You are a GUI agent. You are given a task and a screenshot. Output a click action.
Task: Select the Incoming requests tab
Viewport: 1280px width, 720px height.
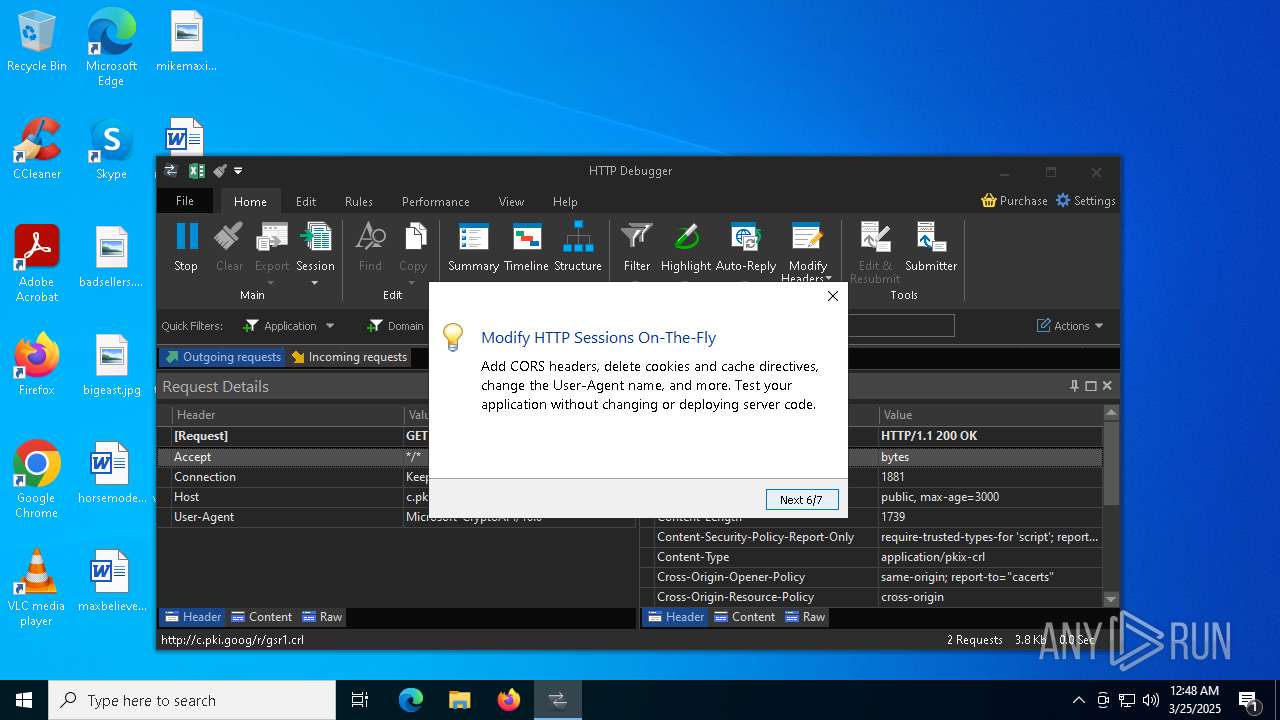click(x=349, y=357)
